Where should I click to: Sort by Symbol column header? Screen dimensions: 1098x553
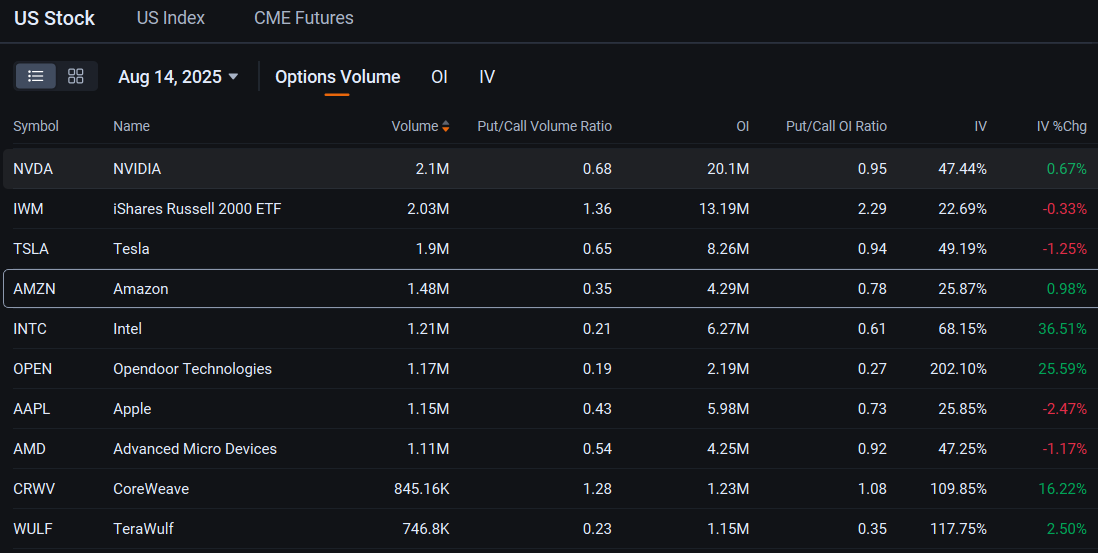point(36,126)
